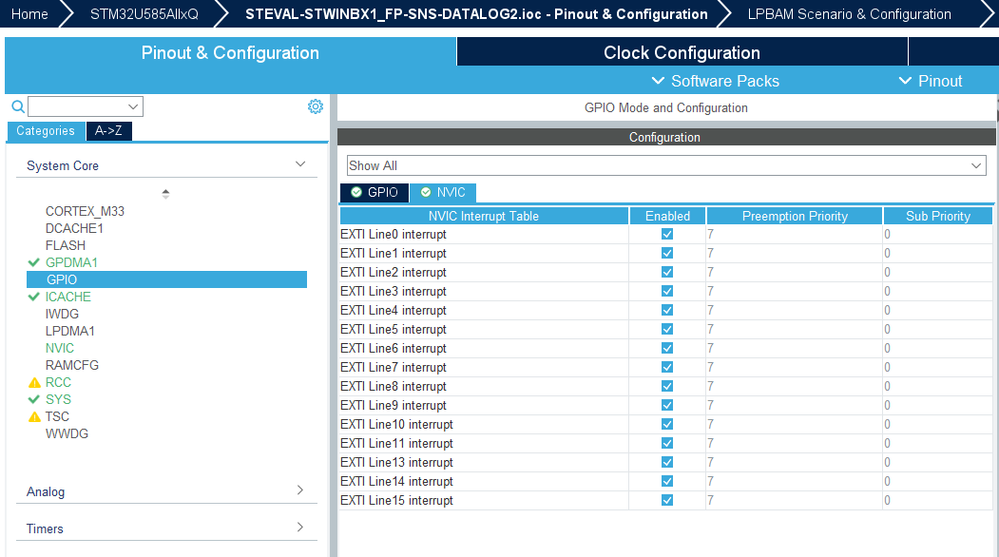Viewport: 999px width, 557px height.
Task: Toggle EXTI Line5 interrupt enabled checkbox
Action: pyautogui.click(x=667, y=329)
